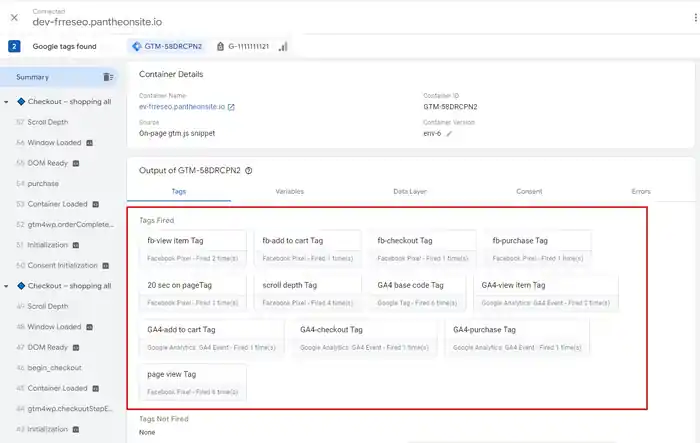Open the GA4-add to cart Tag card
The width and height of the screenshot is (700, 443).
(x=211, y=338)
